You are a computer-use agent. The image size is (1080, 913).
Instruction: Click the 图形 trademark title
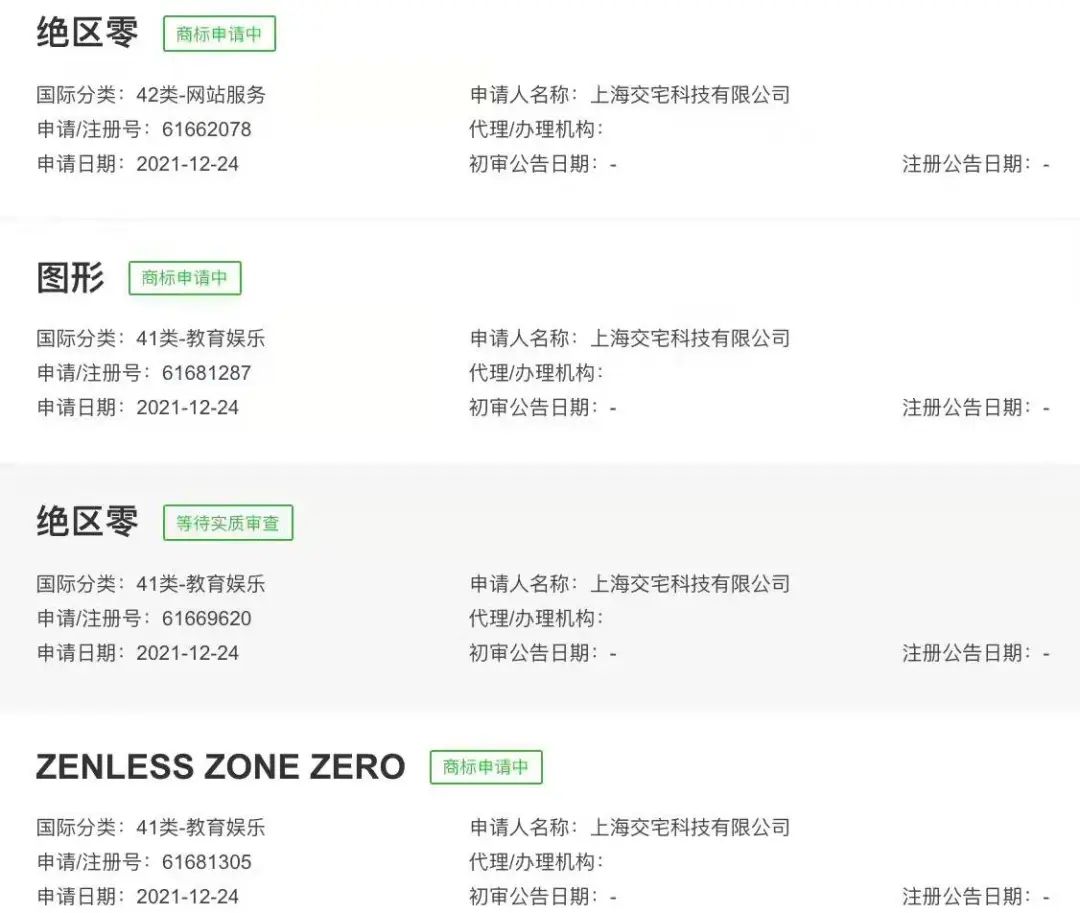(x=70, y=278)
